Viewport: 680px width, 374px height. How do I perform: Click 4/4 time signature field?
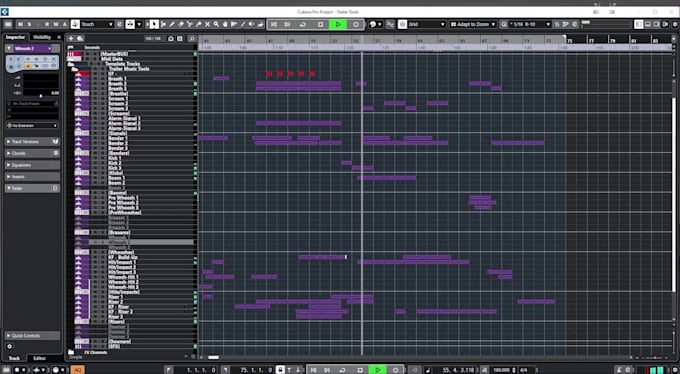tap(523, 370)
